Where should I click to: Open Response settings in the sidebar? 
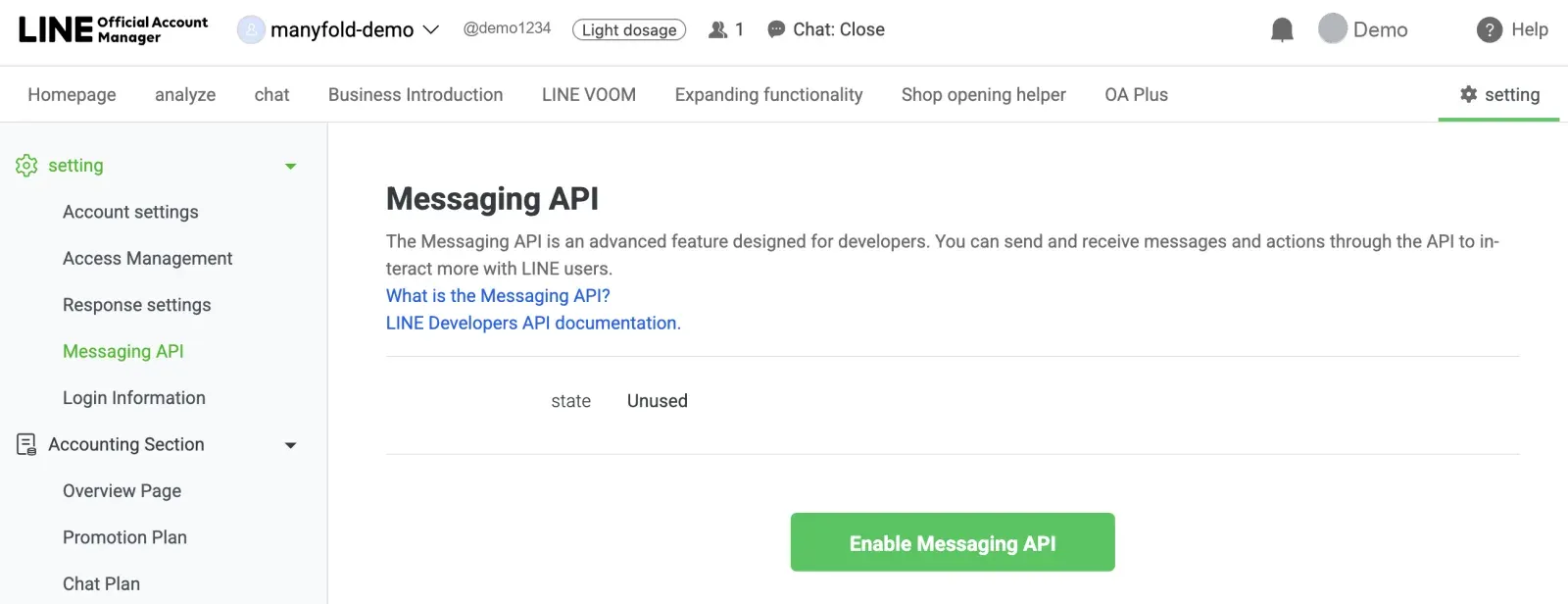pos(137,305)
